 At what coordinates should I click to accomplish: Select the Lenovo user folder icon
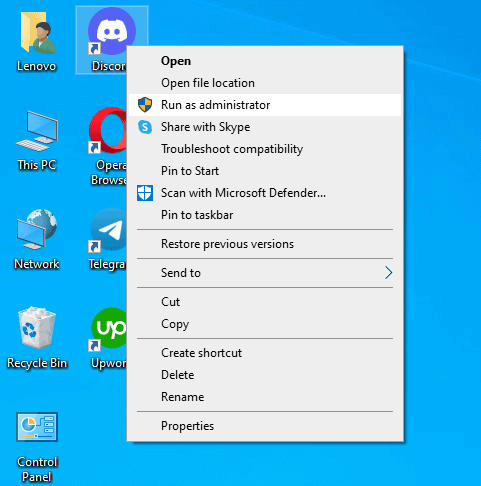[x=37, y=33]
